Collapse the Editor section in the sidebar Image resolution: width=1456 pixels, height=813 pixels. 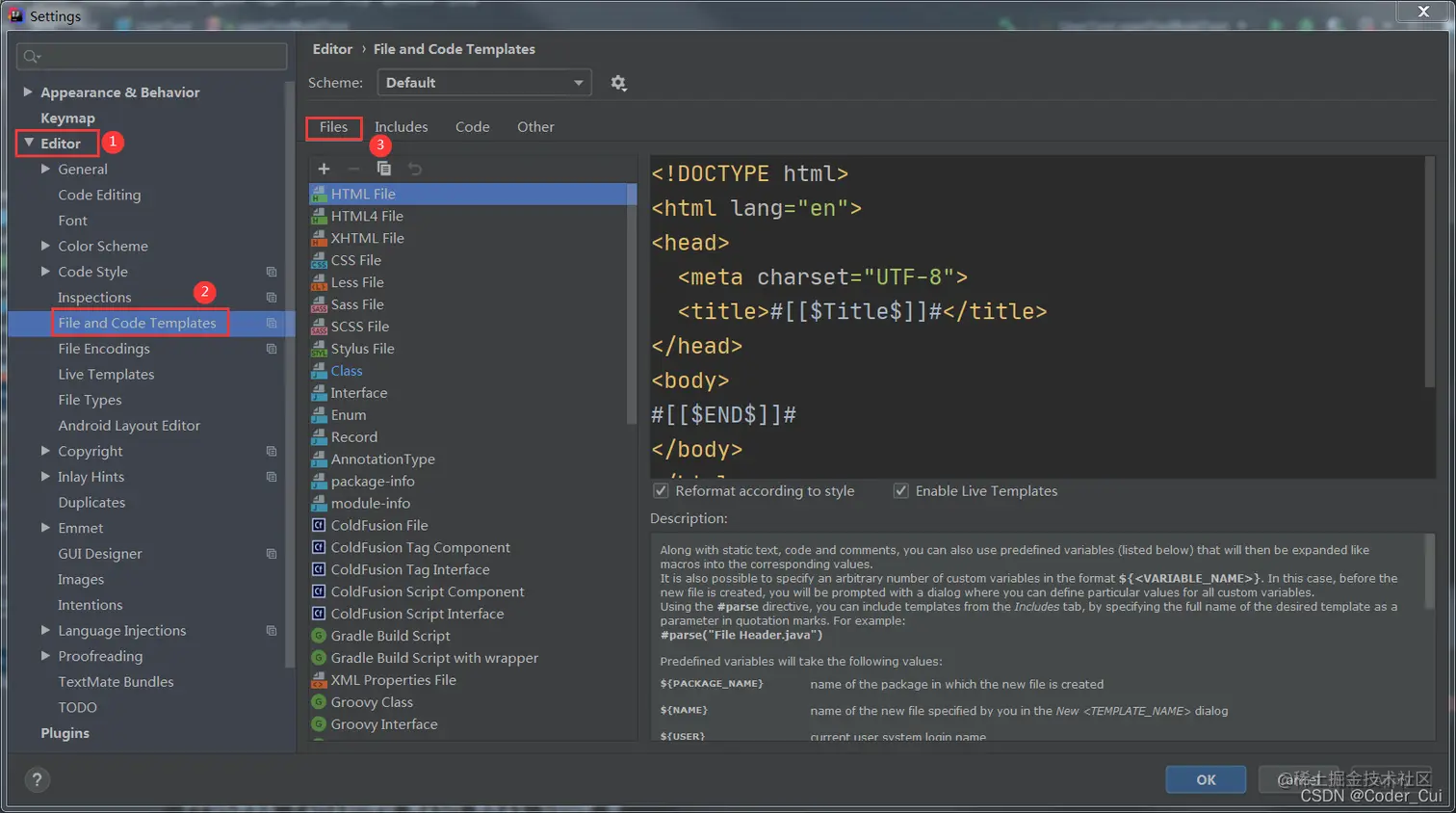click(x=29, y=143)
